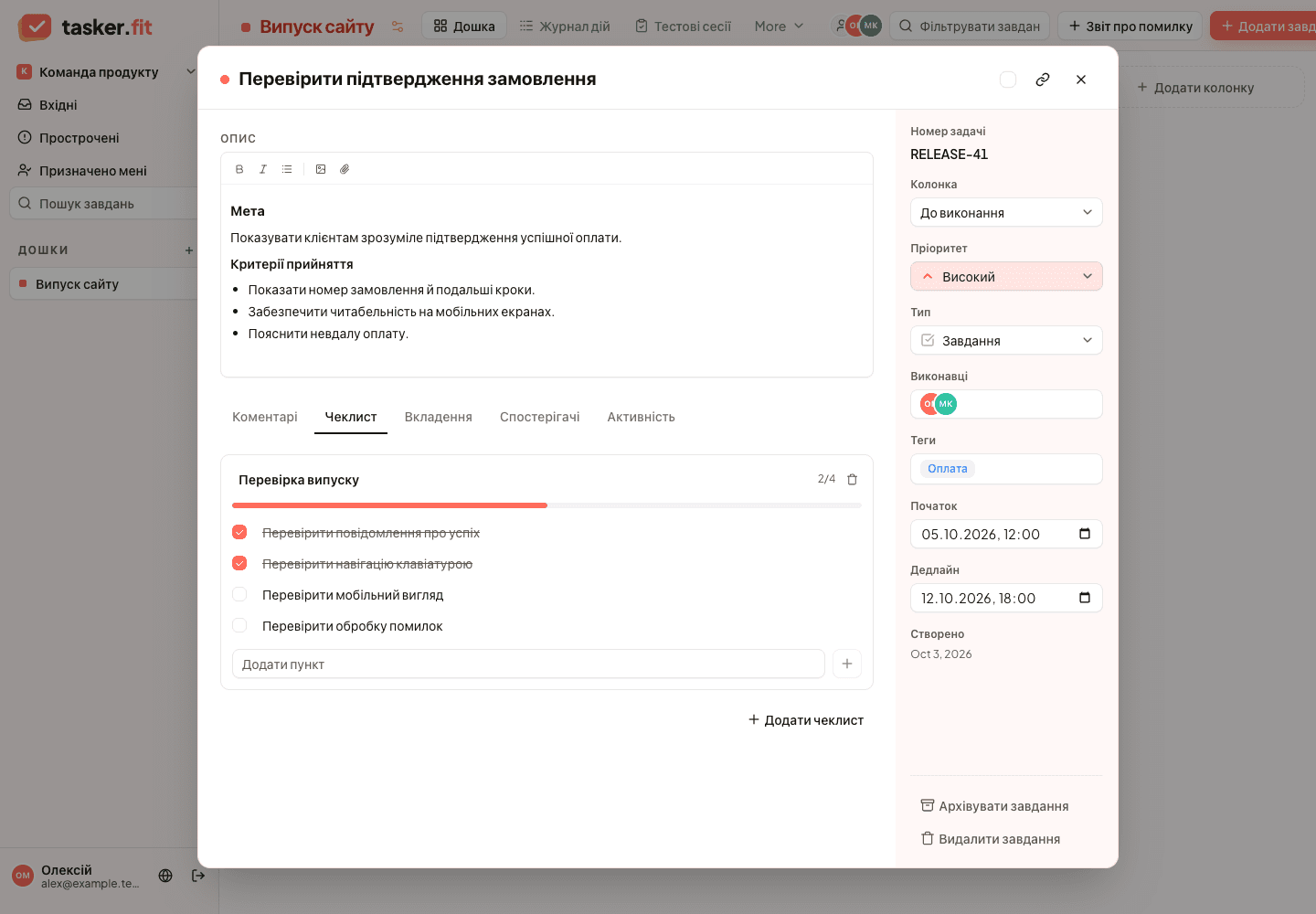Expand Команда продукту workspace selector
The image size is (1316, 914).
tap(106, 71)
